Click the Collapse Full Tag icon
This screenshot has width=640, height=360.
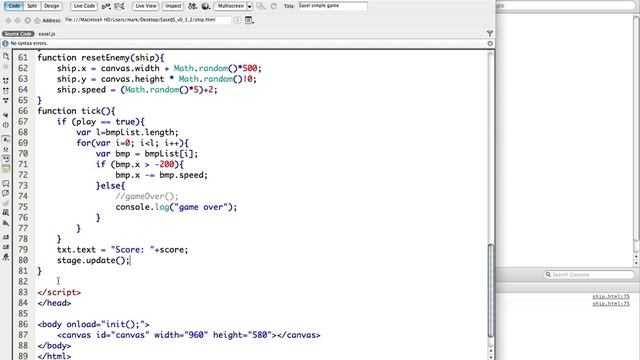(6, 81)
